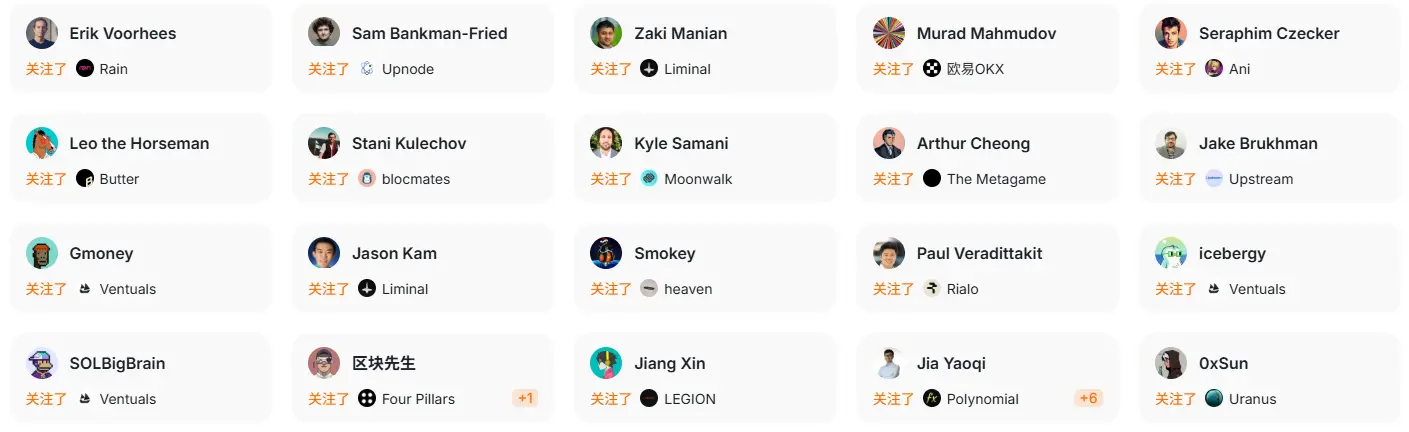Click the OKX logo icon

[x=932, y=69]
